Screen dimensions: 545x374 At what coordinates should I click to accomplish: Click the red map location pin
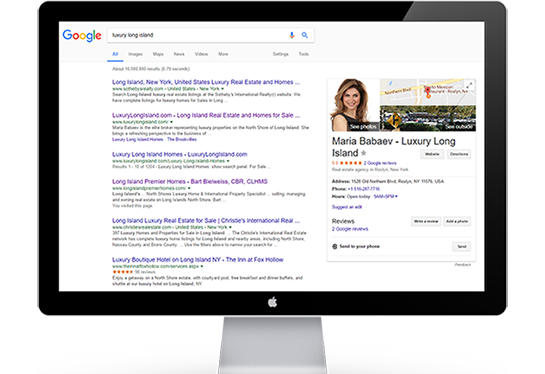point(428,92)
